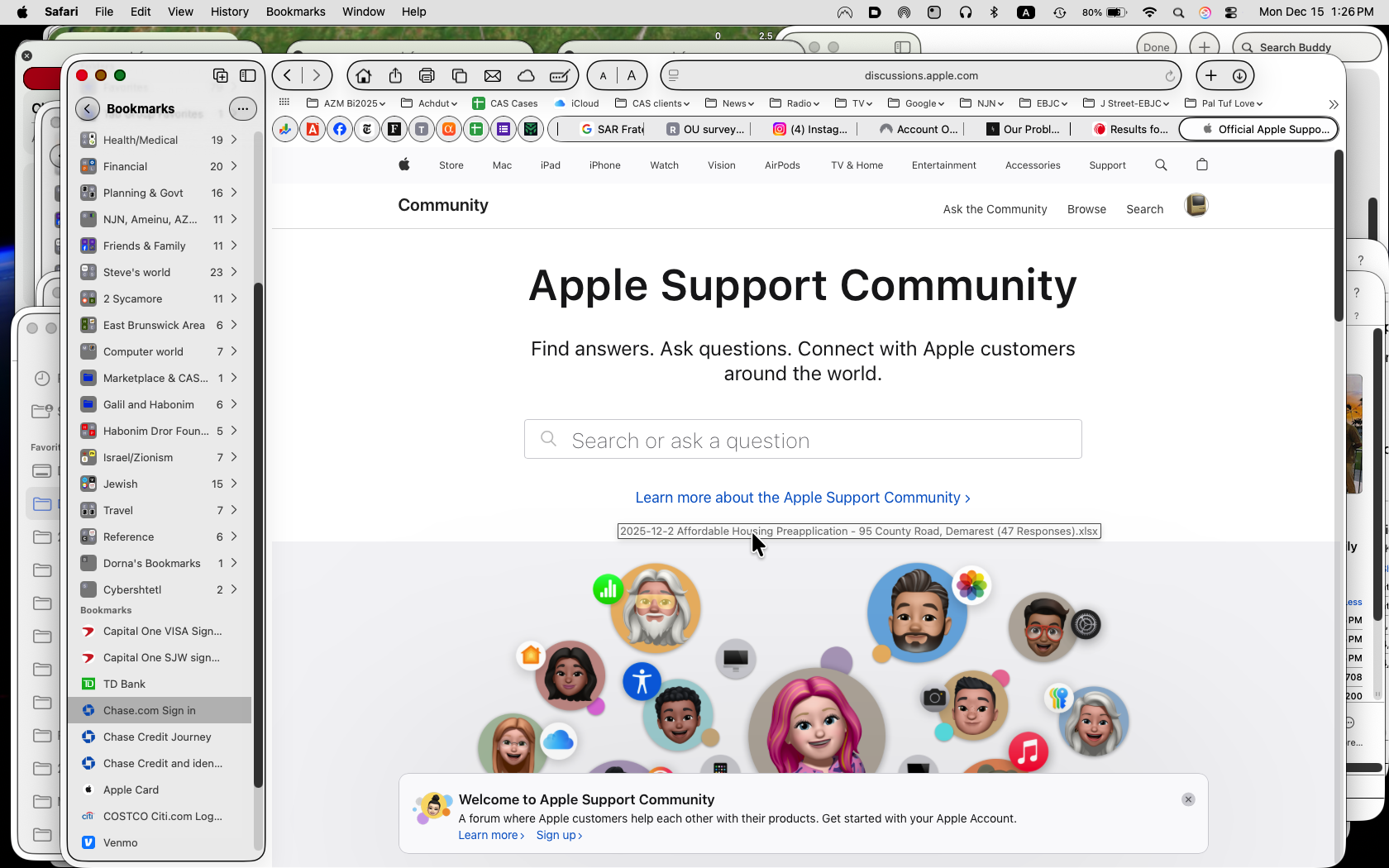The width and height of the screenshot is (1389, 868).
Task: Open the J Street-EBJC favorites folder dropdown
Action: tap(1126, 103)
